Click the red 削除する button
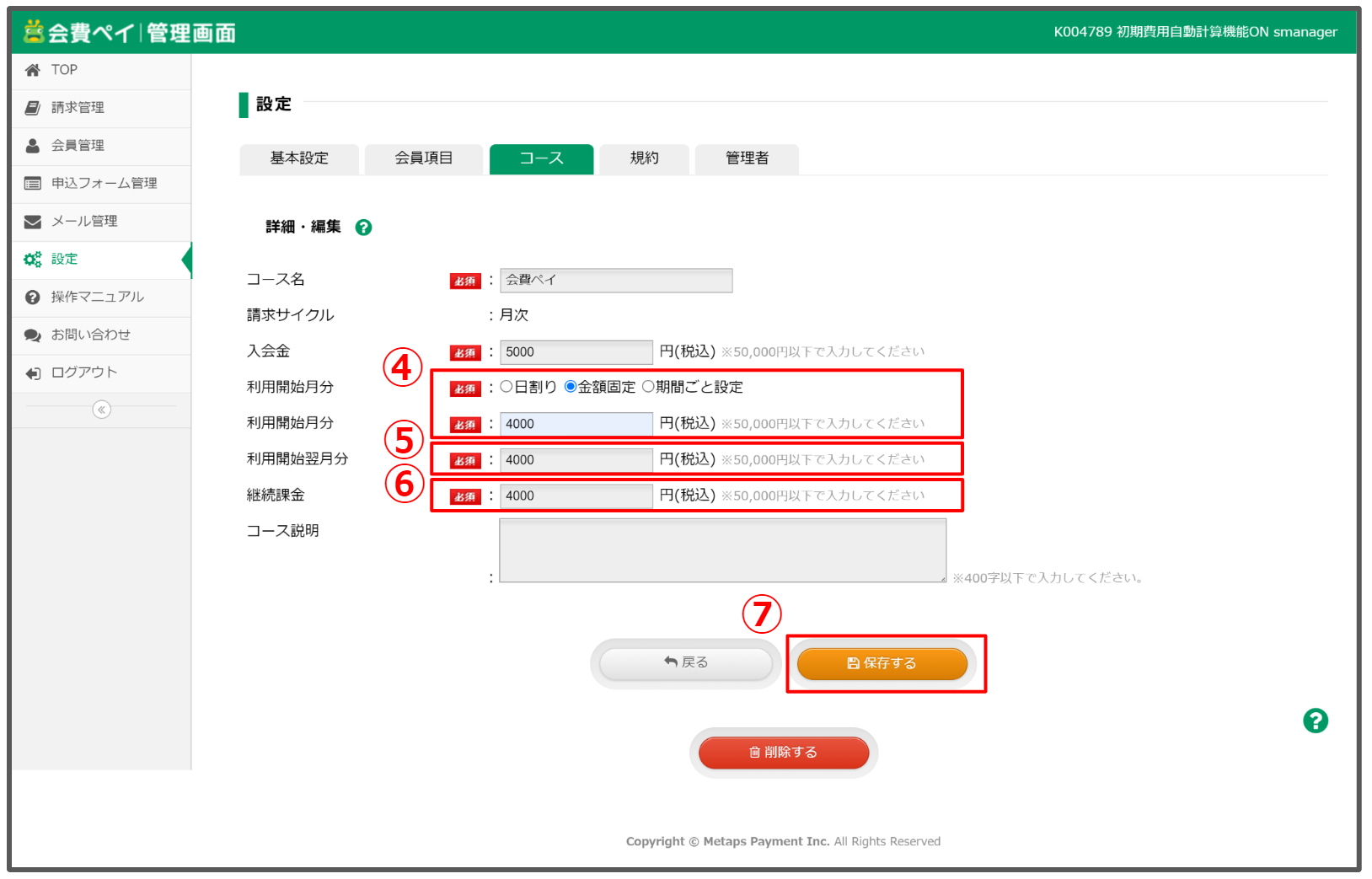 pyautogui.click(x=783, y=752)
